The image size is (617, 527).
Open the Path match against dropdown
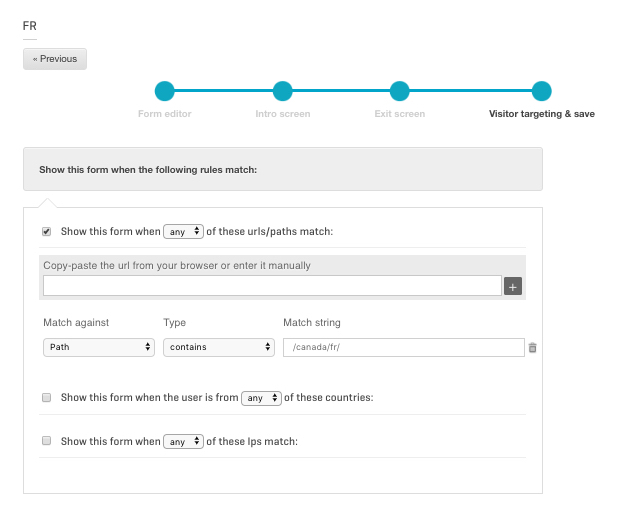click(99, 347)
